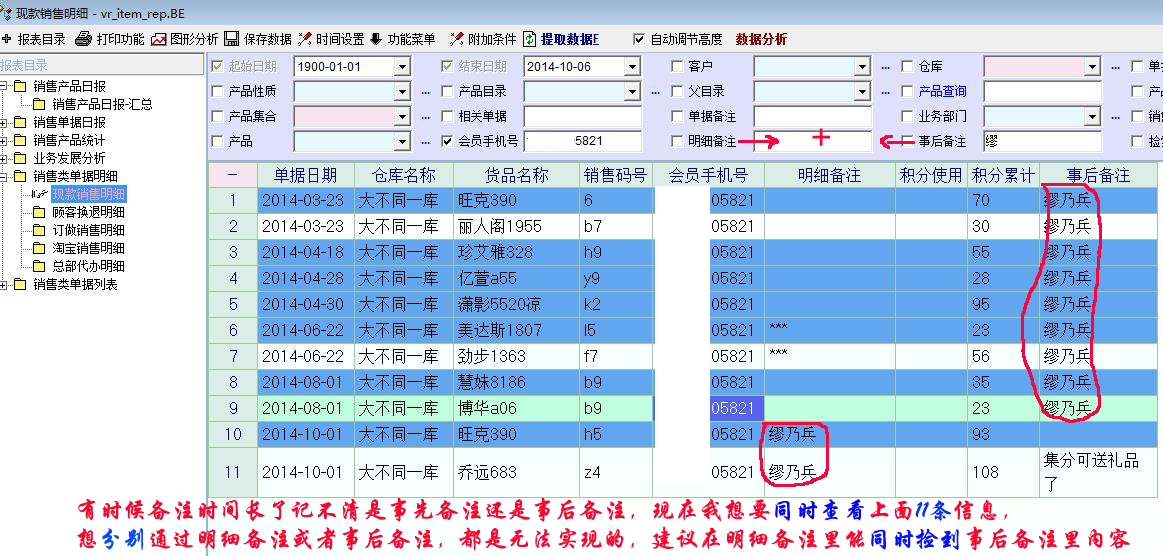Uncheck the 会员手机号 filter checkbox
This screenshot has height=556, width=1163.
click(x=448, y=142)
